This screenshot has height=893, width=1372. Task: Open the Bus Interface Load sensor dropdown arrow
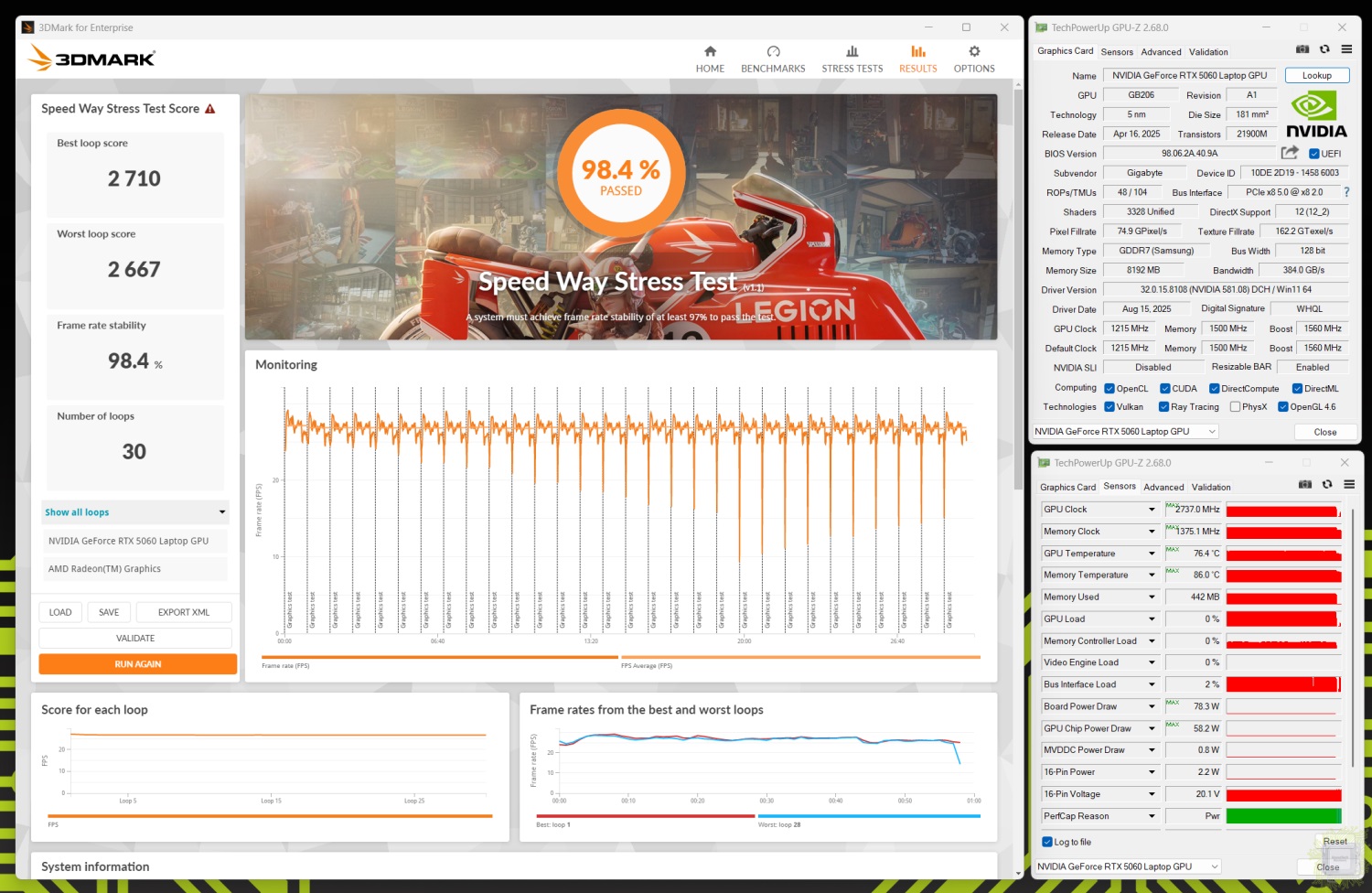tap(1152, 684)
